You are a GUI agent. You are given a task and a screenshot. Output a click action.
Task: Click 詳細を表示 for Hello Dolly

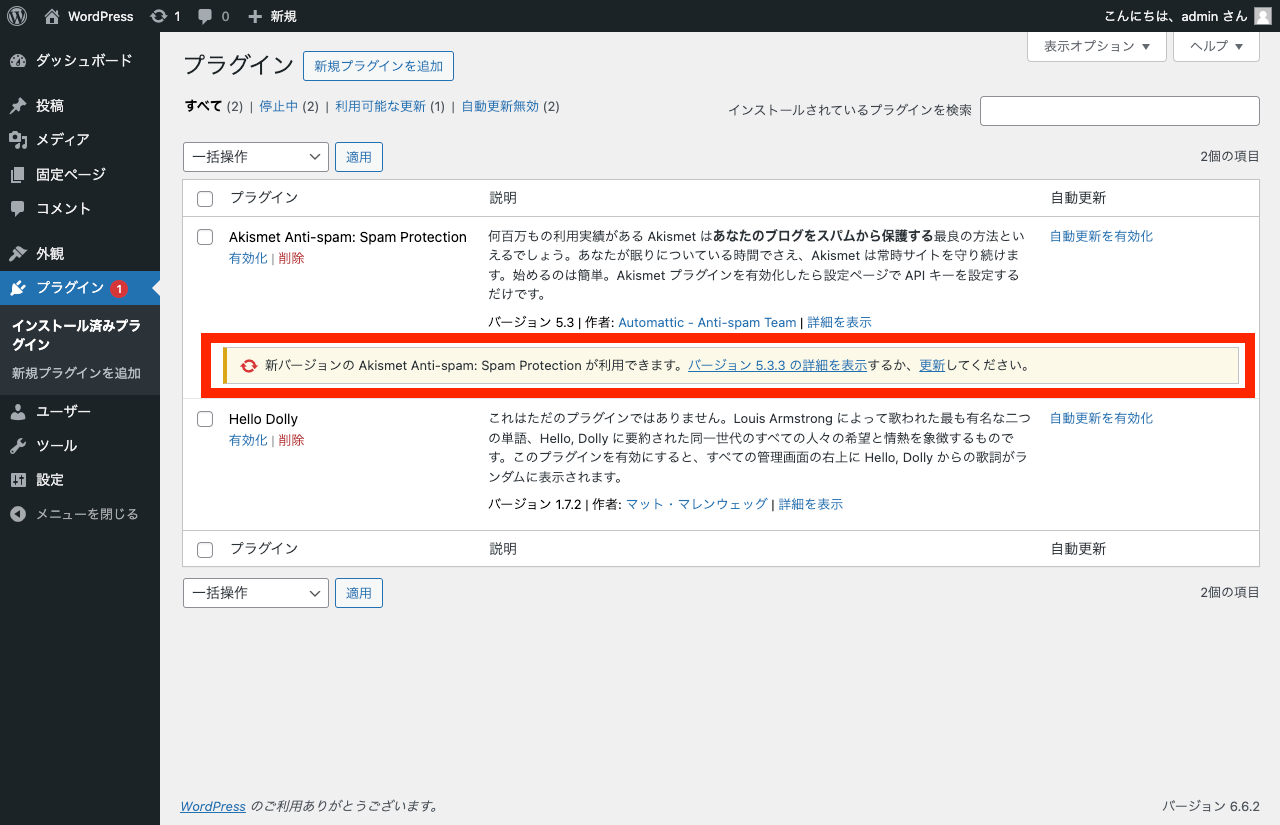click(x=811, y=504)
